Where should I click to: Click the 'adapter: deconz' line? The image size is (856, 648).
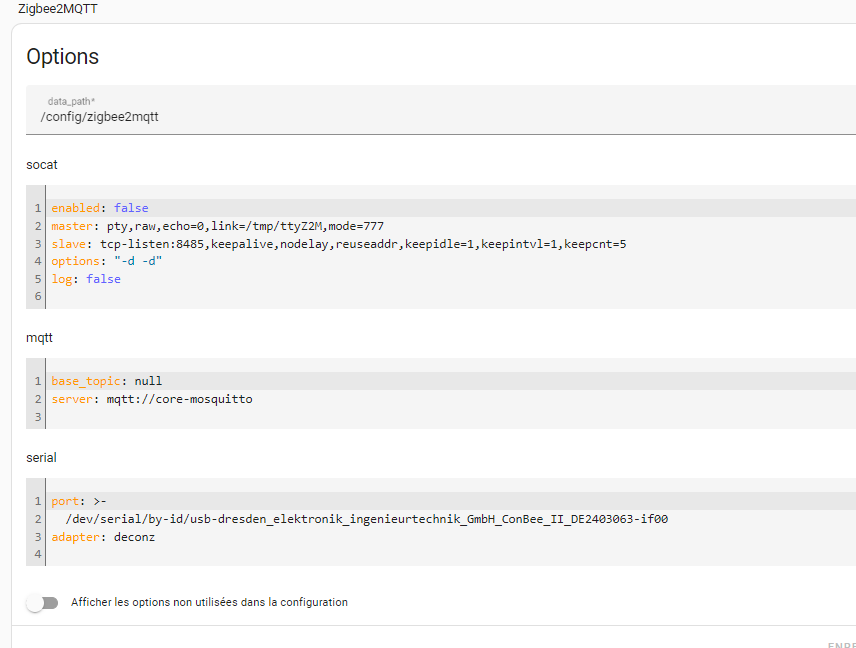(x=103, y=537)
